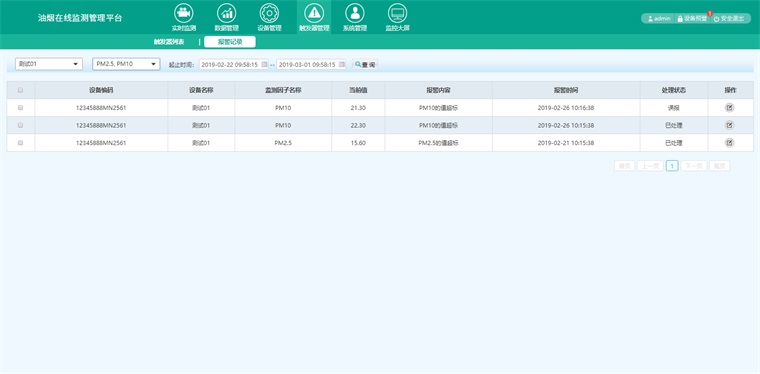Check the PM2.5 row's checkbox
Viewport: 760px width, 374px height.
pyautogui.click(x=20, y=143)
